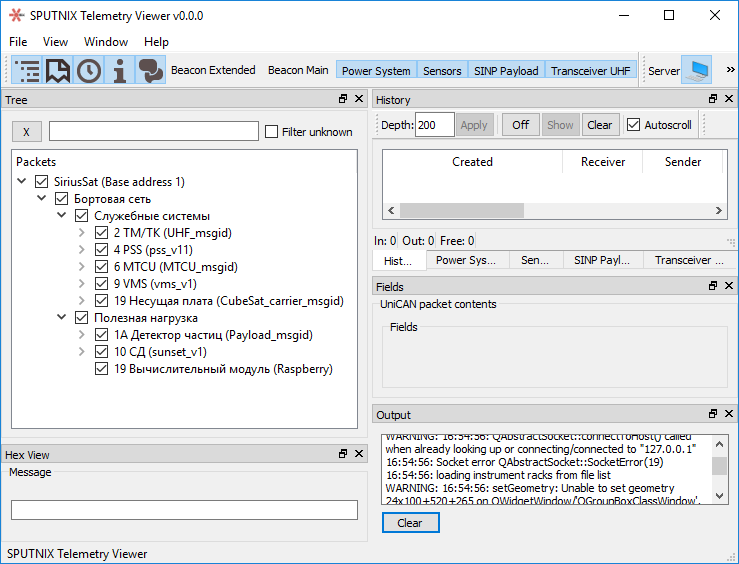Toggle the Server computer icon
Screen dimensions: 739x564
697,71
